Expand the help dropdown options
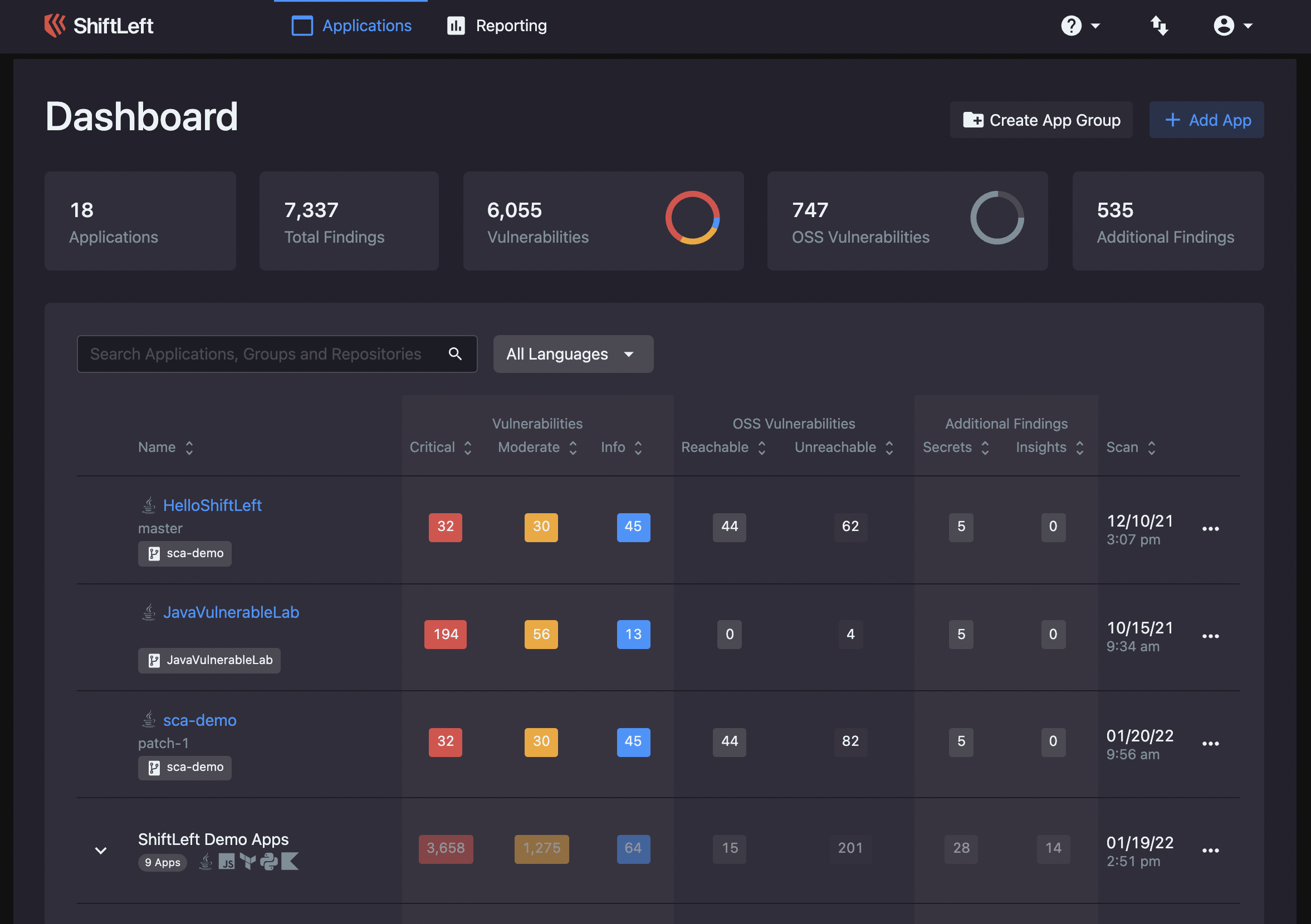 point(1082,24)
